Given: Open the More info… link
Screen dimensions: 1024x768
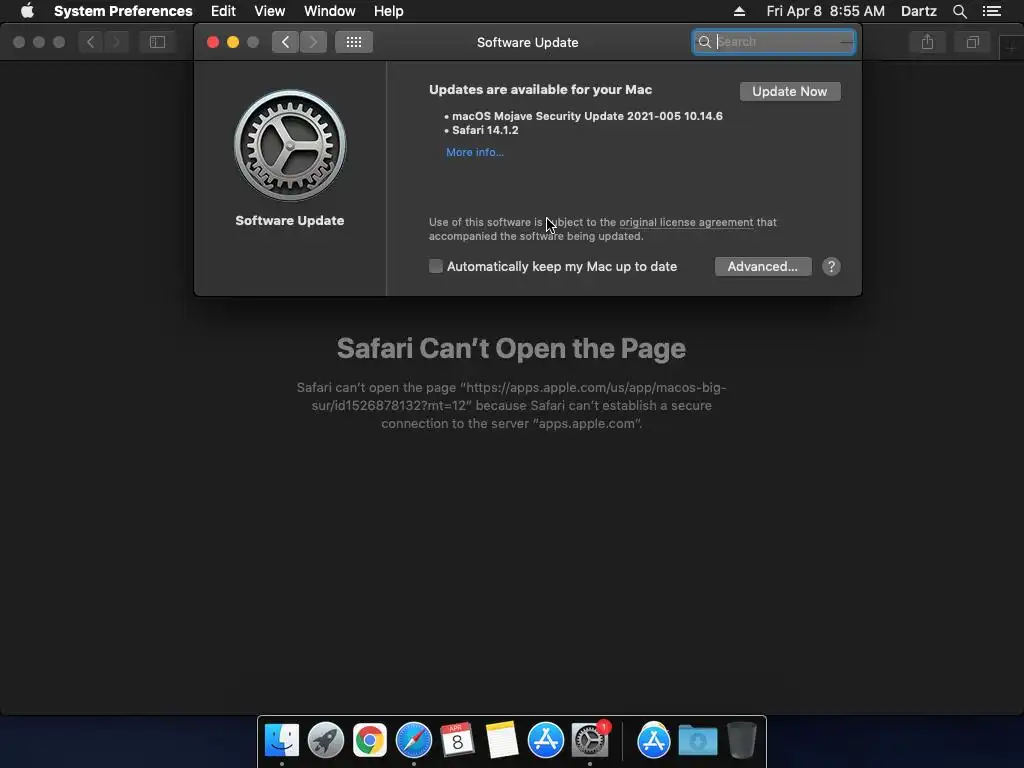Looking at the screenshot, I should (x=475, y=152).
